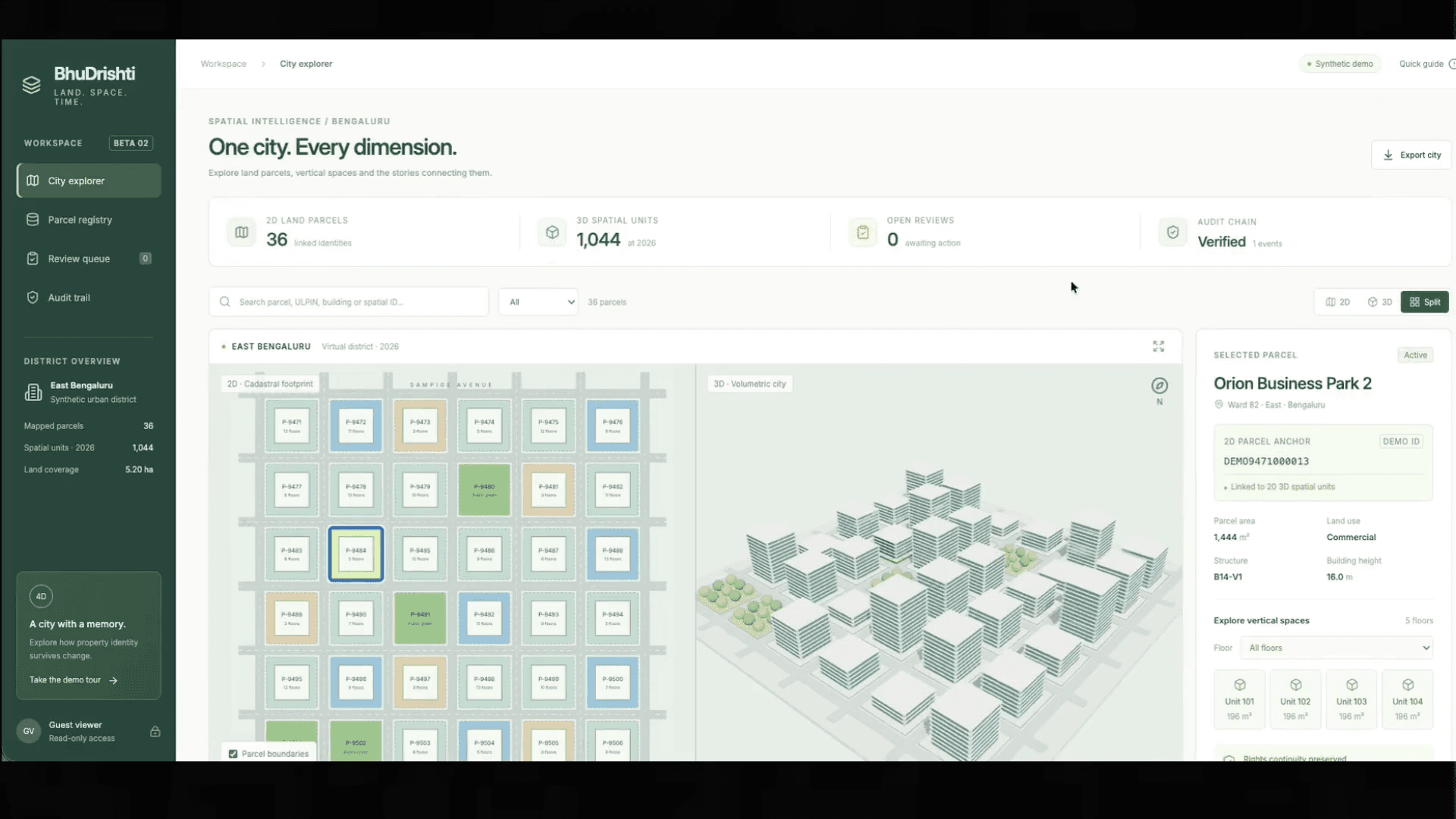Switch to Split view mode
Image resolution: width=1456 pixels, height=819 pixels.
point(1425,302)
